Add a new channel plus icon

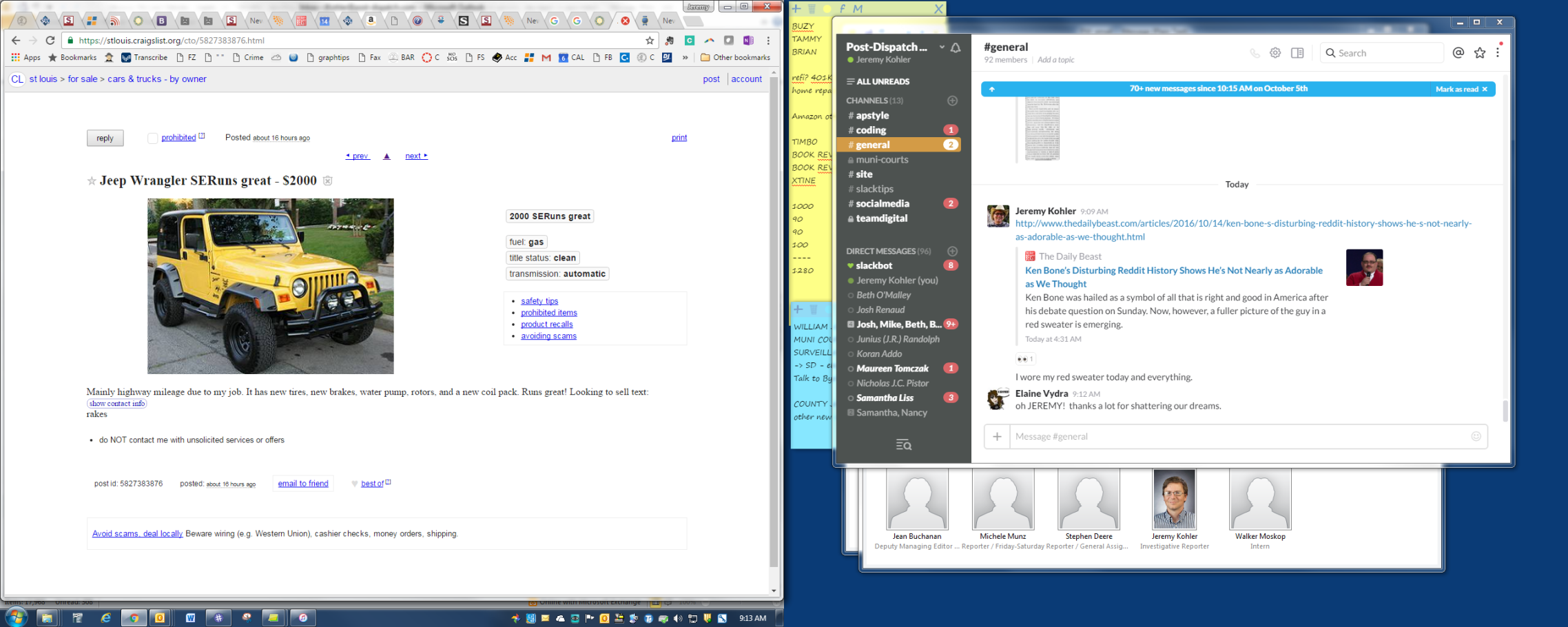[x=952, y=101]
